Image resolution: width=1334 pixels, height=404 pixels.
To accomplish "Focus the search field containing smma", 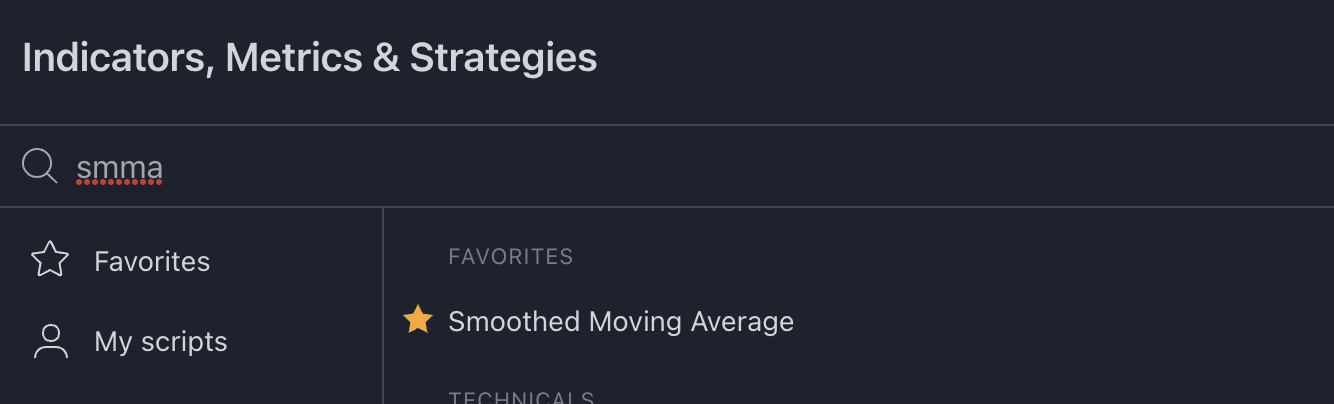I will 600,167.
